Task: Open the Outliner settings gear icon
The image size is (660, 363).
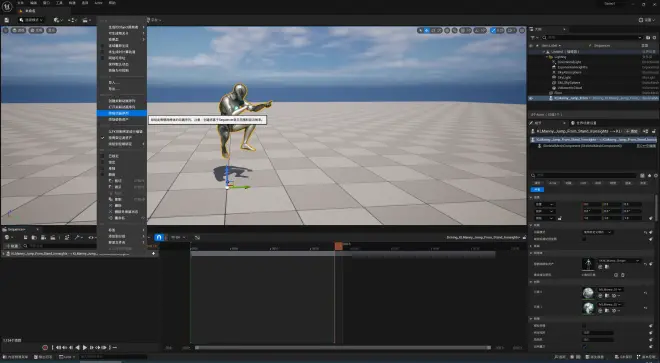Action: [655, 37]
